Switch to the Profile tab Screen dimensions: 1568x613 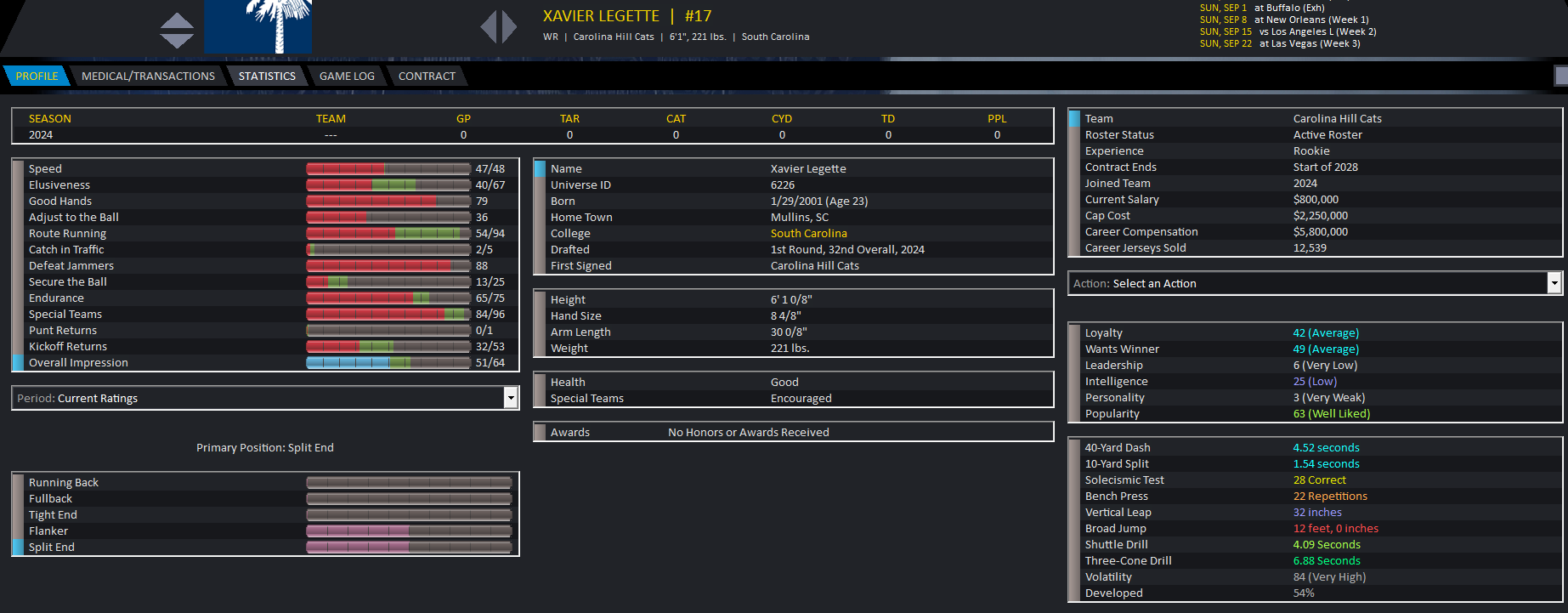pos(37,76)
